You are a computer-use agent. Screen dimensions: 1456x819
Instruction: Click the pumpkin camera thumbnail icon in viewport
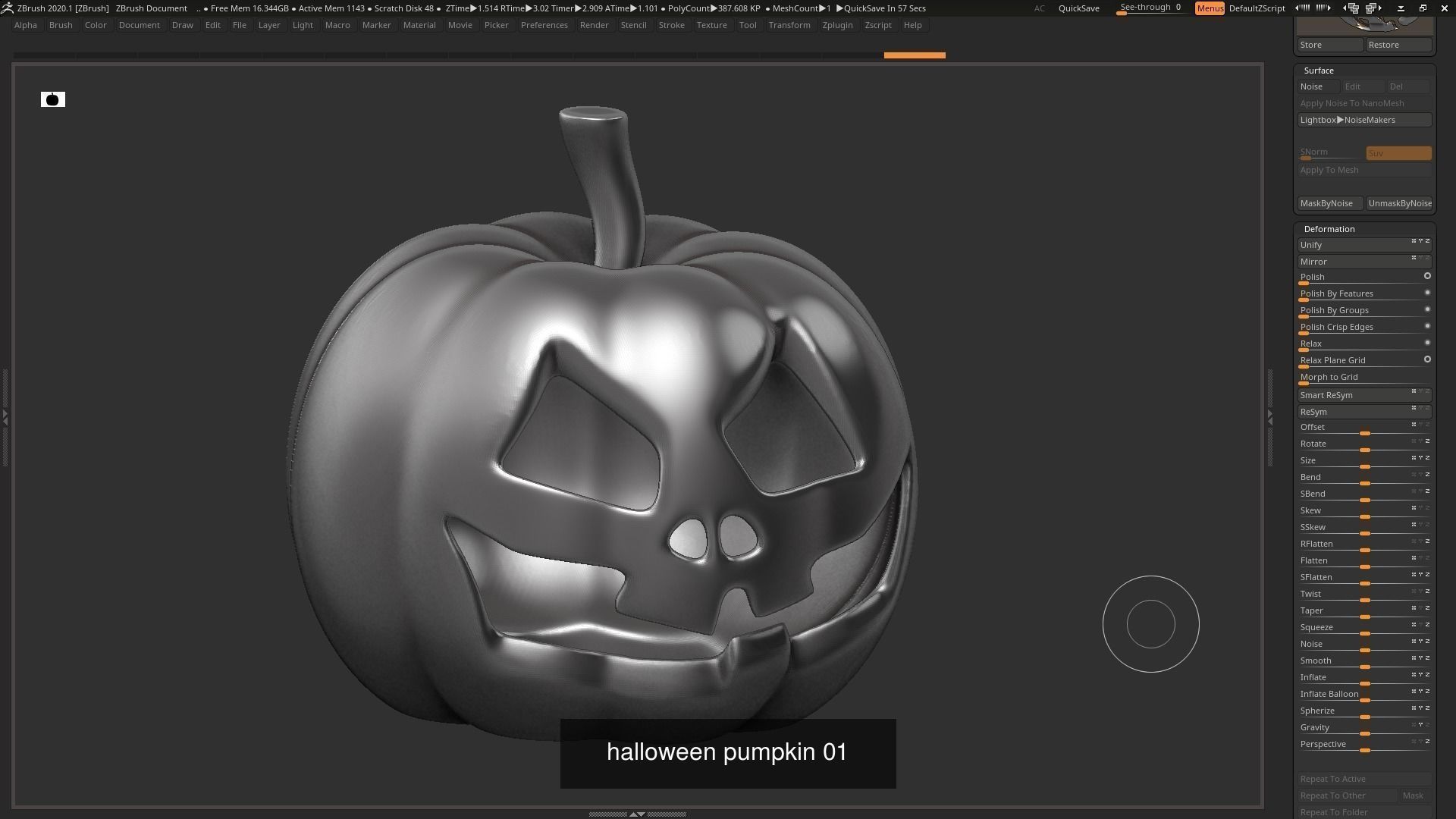tap(52, 99)
